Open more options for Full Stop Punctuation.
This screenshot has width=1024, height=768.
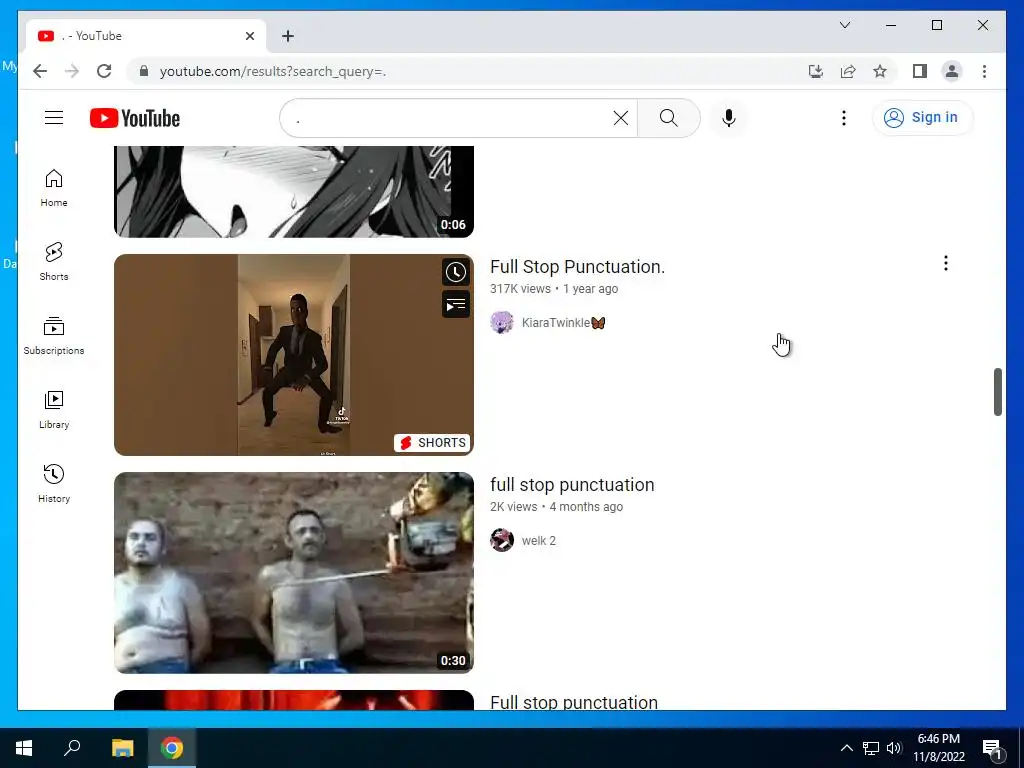pyautogui.click(x=946, y=263)
